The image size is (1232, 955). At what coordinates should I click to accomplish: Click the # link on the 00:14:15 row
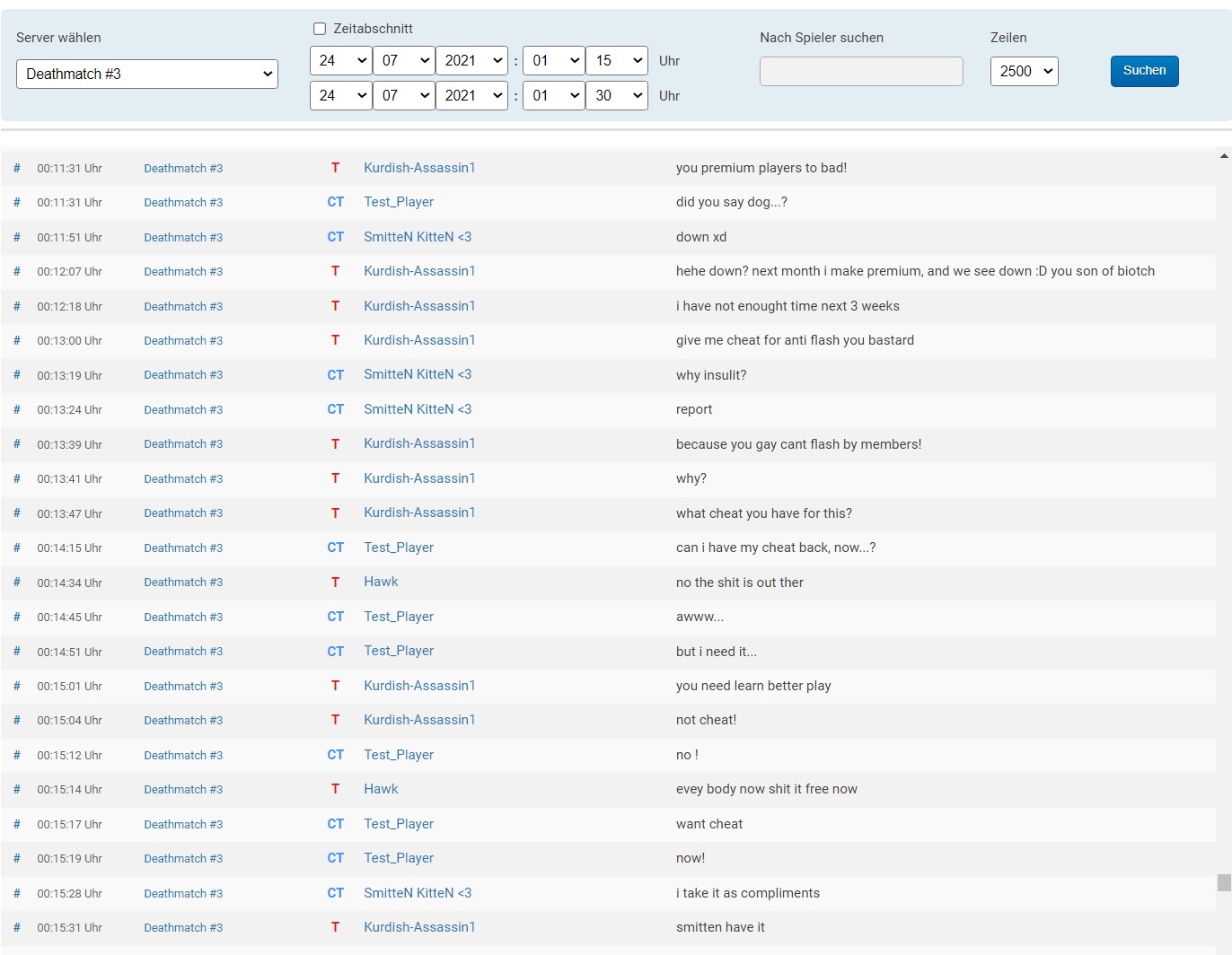click(16, 548)
